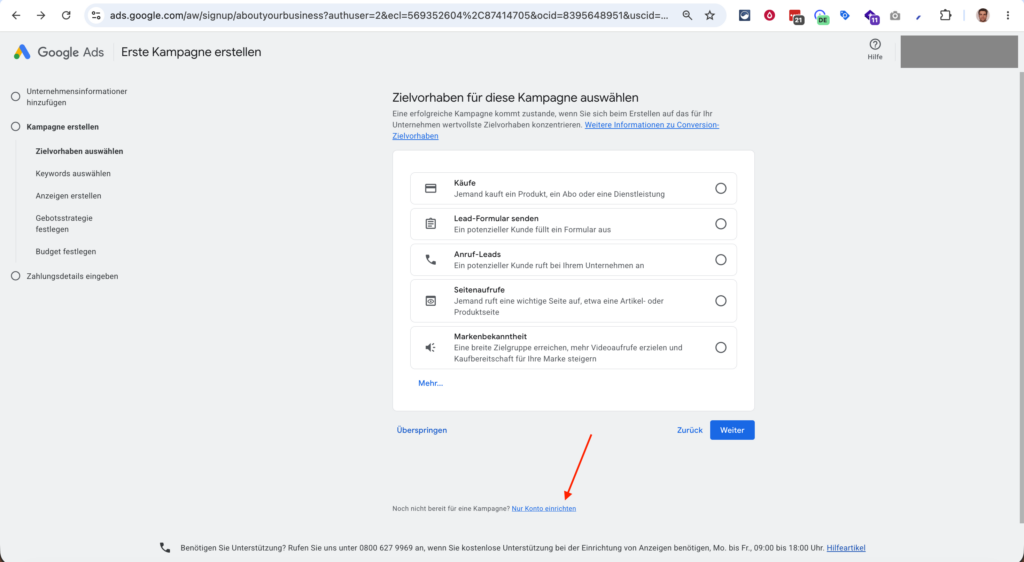Open the Kampagne erstellen step
Screen dimensions: 1024x562
pyautogui.click(x=62, y=127)
